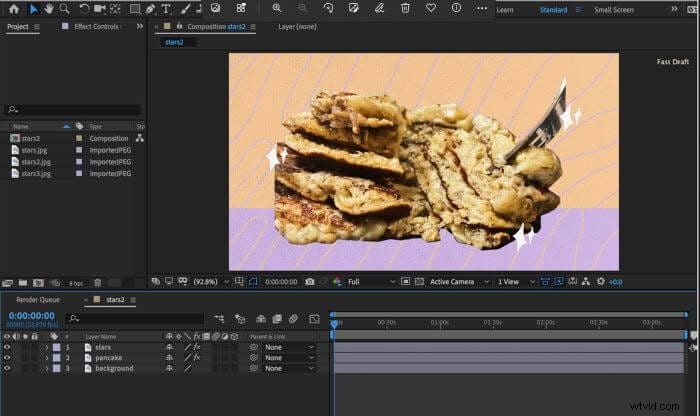Click the stars2 breadcrumb in the viewer
This screenshot has width=700, height=416.
[174, 42]
